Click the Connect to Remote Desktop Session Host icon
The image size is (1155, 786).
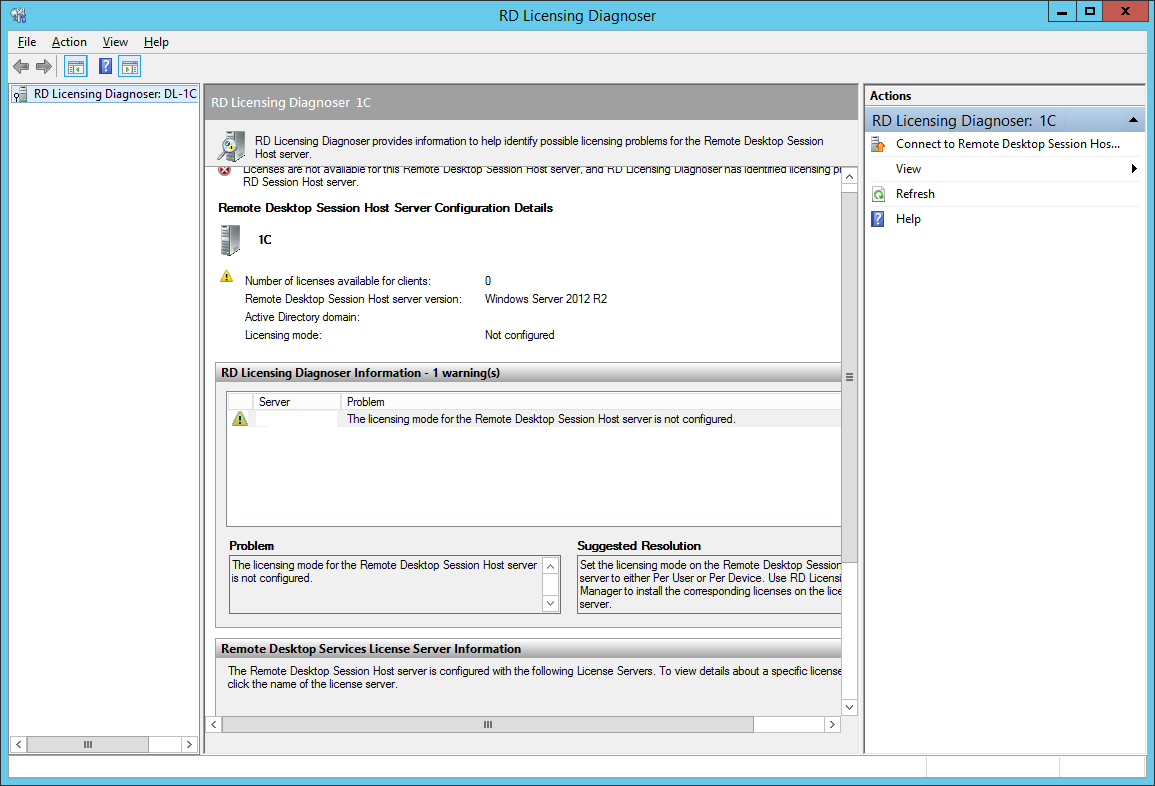(878, 144)
